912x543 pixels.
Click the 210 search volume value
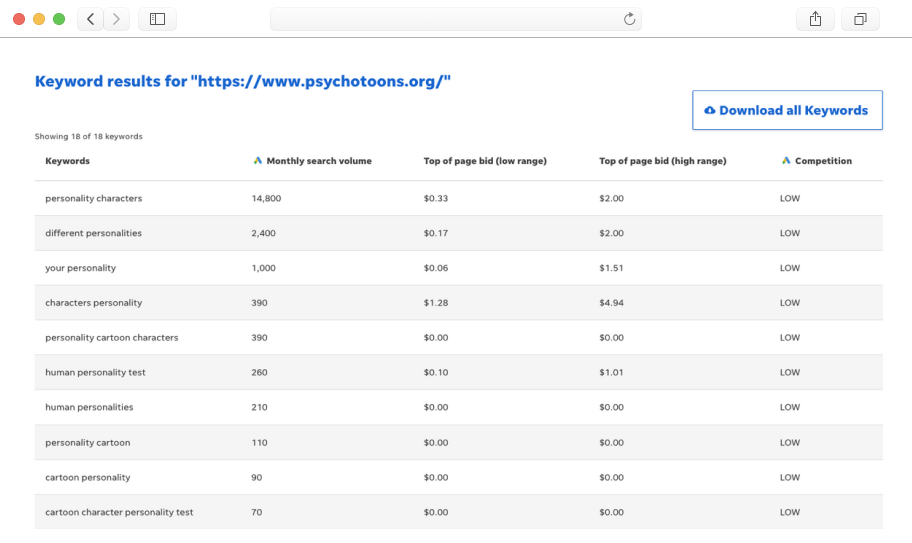point(259,408)
